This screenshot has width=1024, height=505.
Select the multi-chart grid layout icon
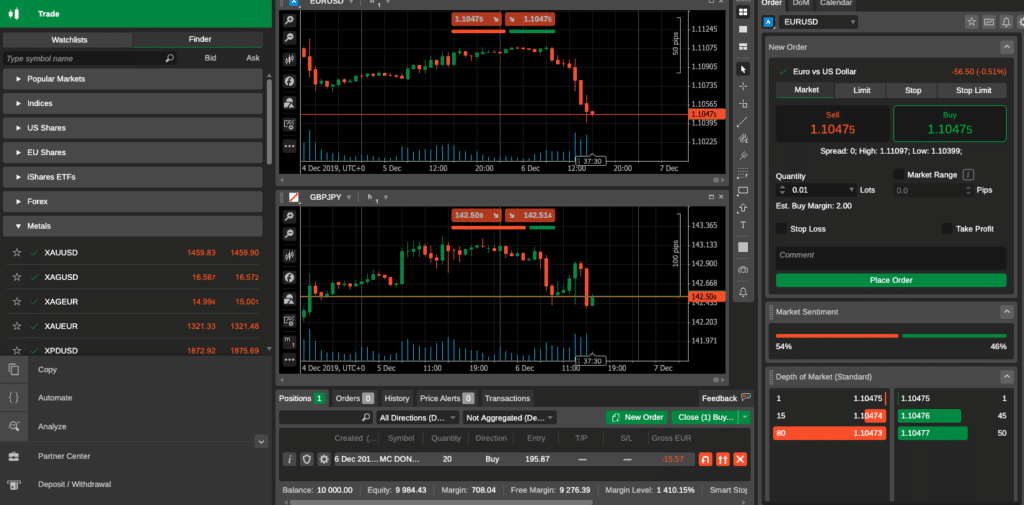(743, 12)
